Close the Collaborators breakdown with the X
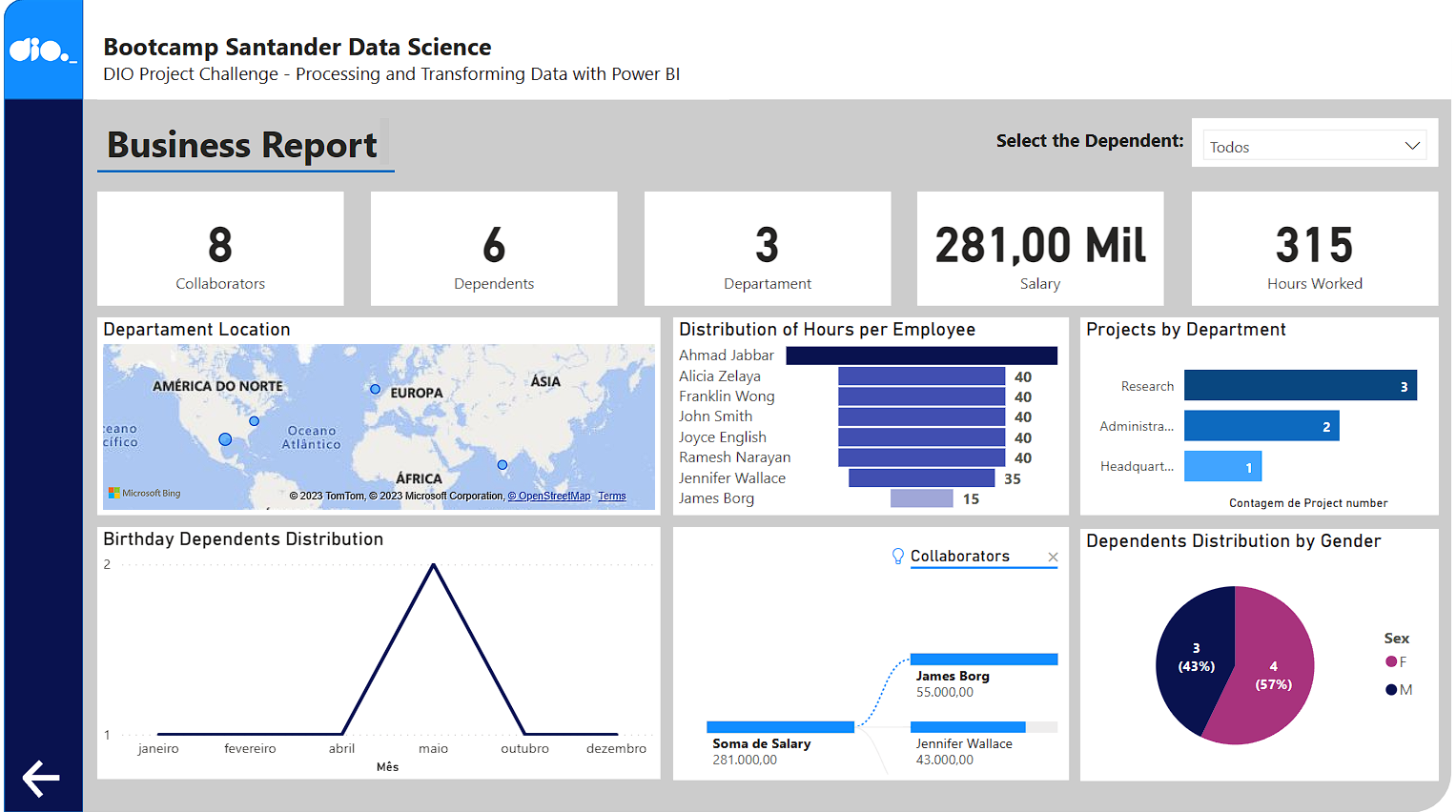The height and width of the screenshot is (812, 1456). [1053, 557]
